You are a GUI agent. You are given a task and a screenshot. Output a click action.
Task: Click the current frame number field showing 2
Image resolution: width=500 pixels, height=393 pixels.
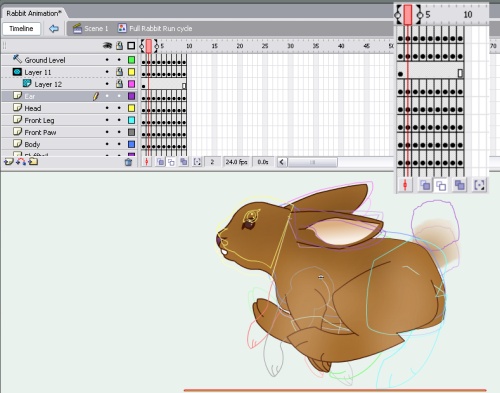click(212, 162)
